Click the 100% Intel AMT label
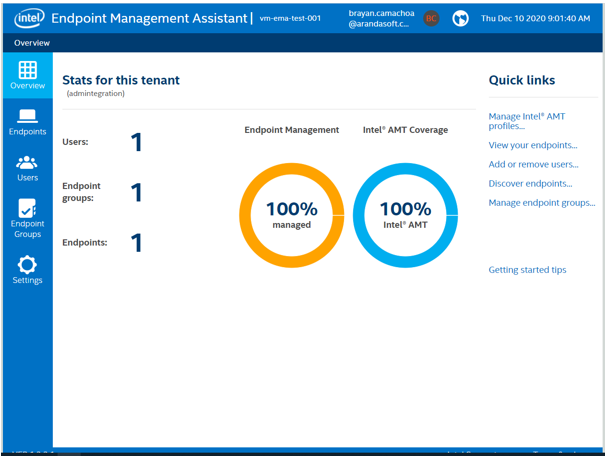Screen dimensions: 607x458 click(x=405, y=215)
